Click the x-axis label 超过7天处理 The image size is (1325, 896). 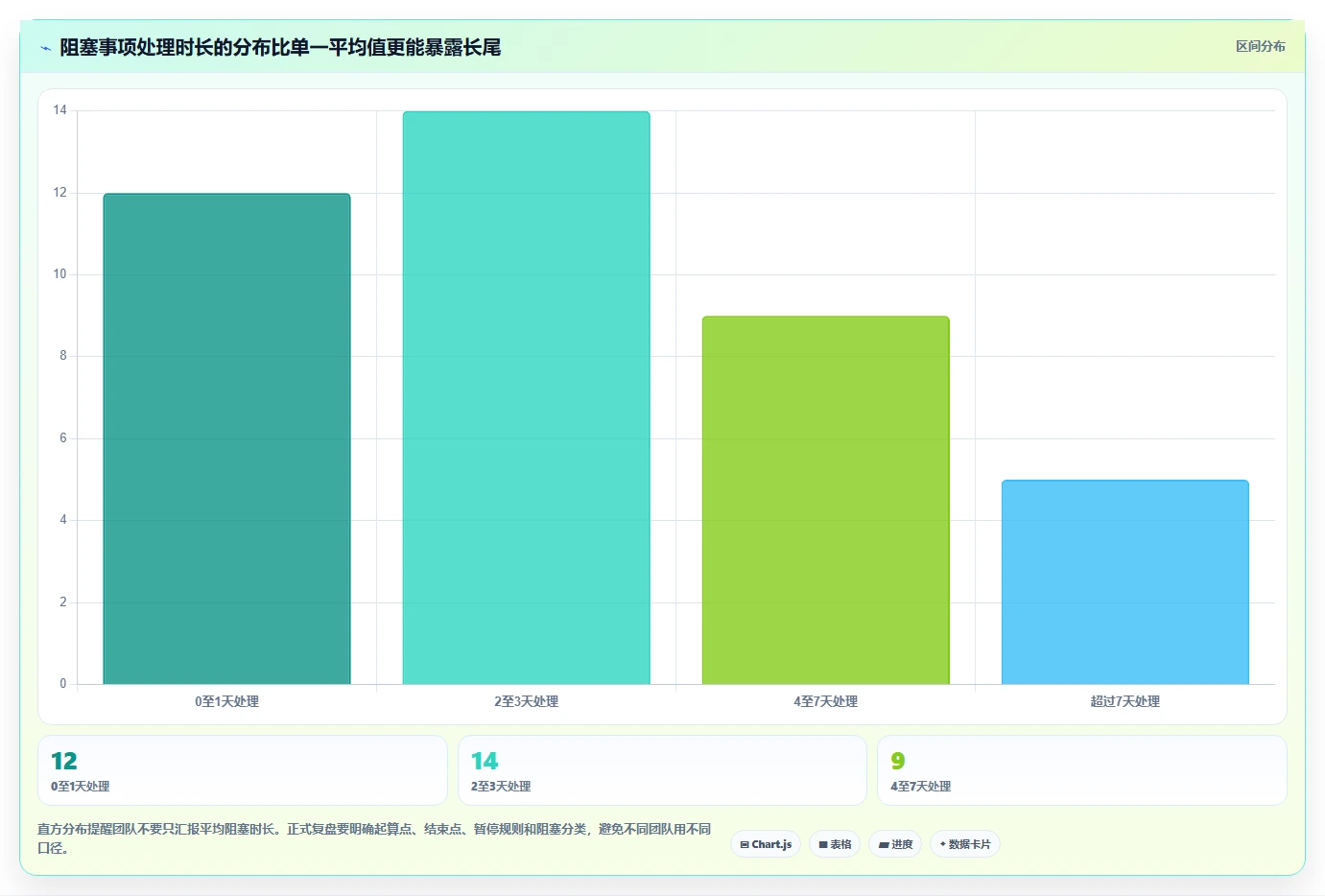[x=1124, y=701]
